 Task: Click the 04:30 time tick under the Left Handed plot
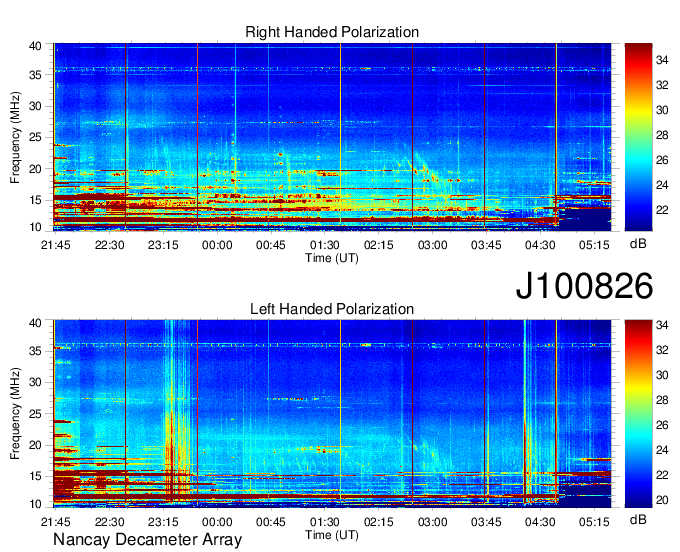point(540,522)
